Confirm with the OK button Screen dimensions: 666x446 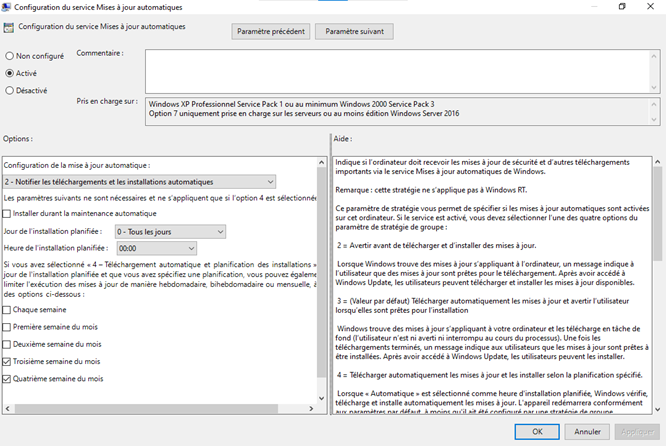[537, 432]
